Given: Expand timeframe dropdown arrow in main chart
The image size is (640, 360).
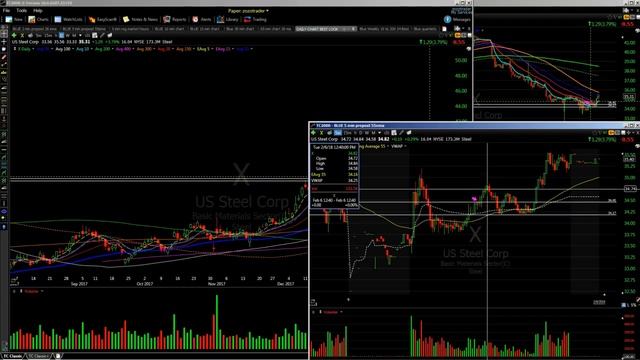Looking at the screenshot, I should [80, 36].
